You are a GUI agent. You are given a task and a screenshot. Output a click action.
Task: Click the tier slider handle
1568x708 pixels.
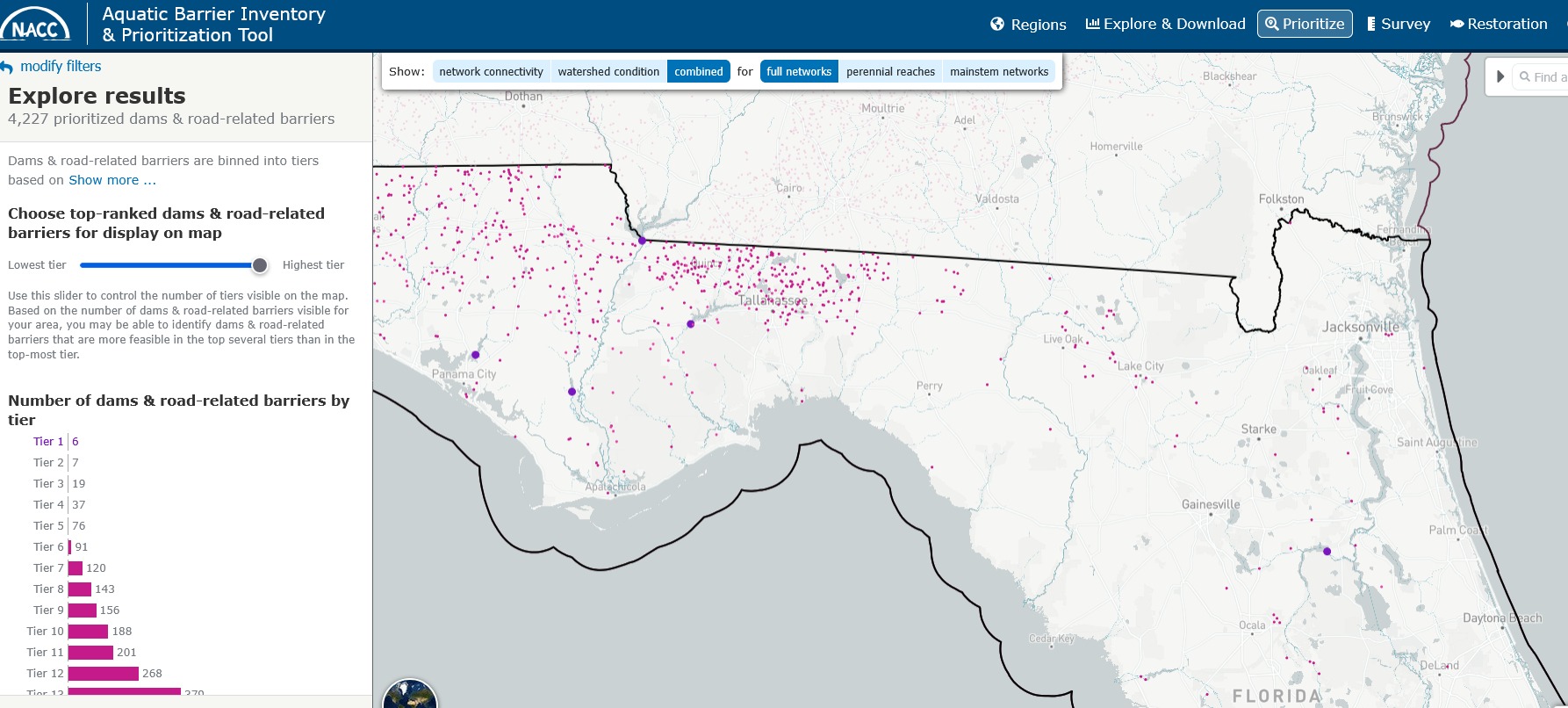pos(260,265)
